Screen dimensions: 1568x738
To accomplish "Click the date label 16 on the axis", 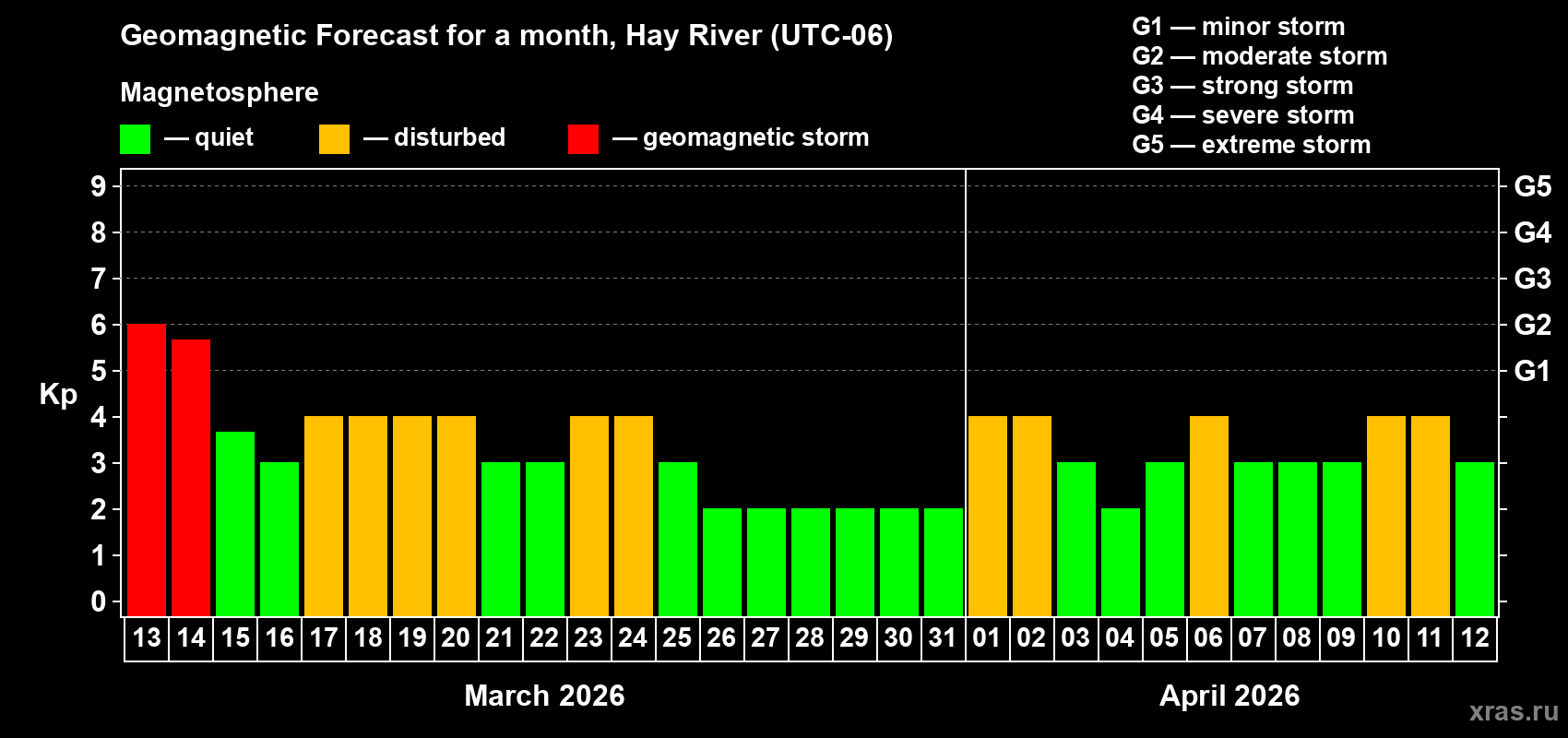I will 279,638.
